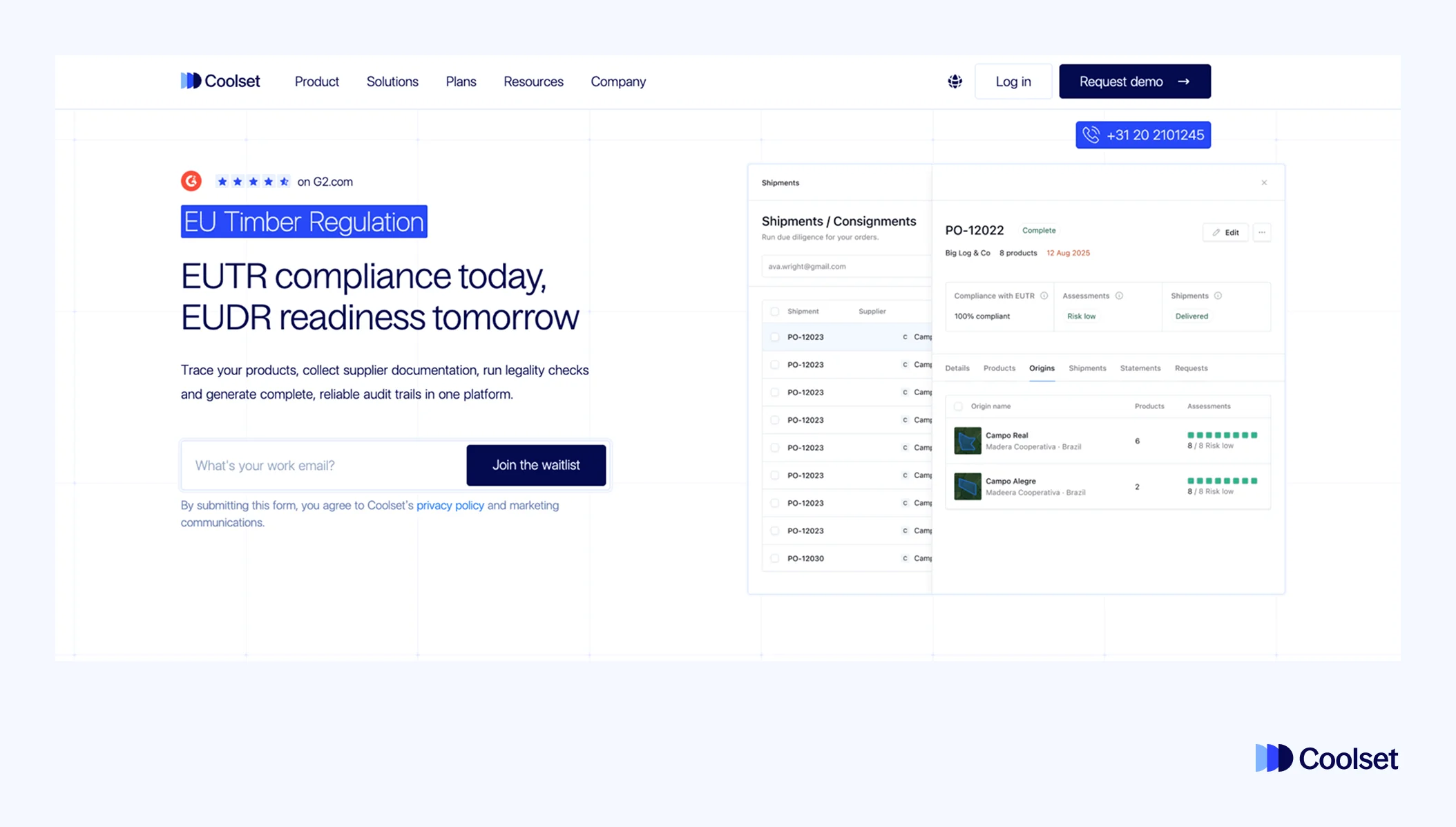Select all shipments via the header checkbox
1456x827 pixels.
click(774, 311)
